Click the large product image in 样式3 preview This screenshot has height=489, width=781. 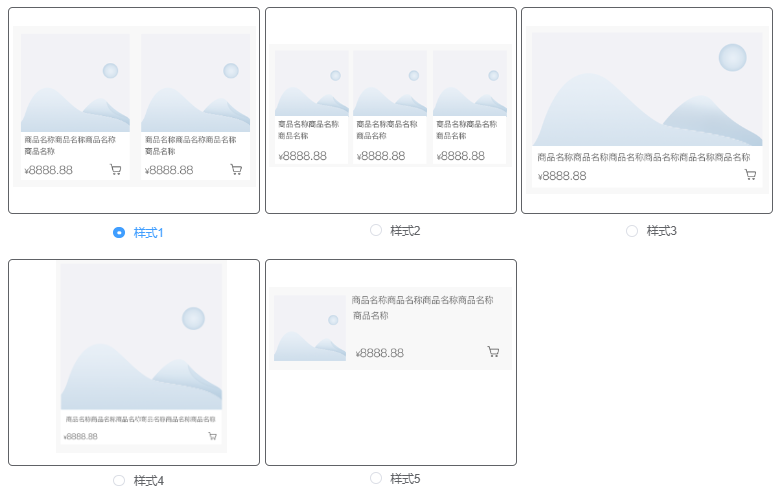coord(647,90)
